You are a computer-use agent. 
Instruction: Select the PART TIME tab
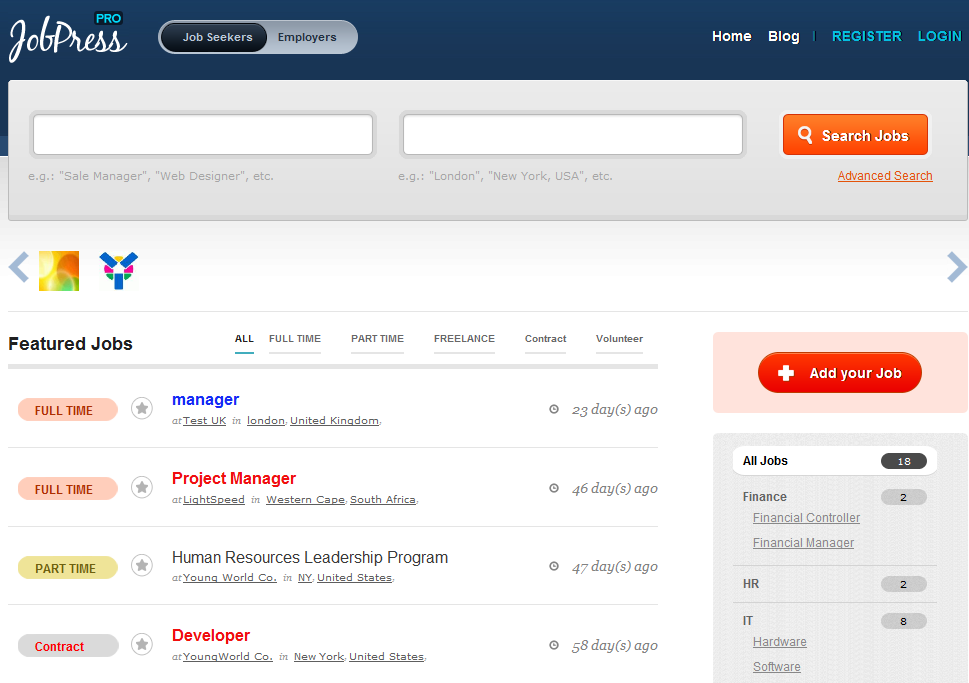coord(377,339)
